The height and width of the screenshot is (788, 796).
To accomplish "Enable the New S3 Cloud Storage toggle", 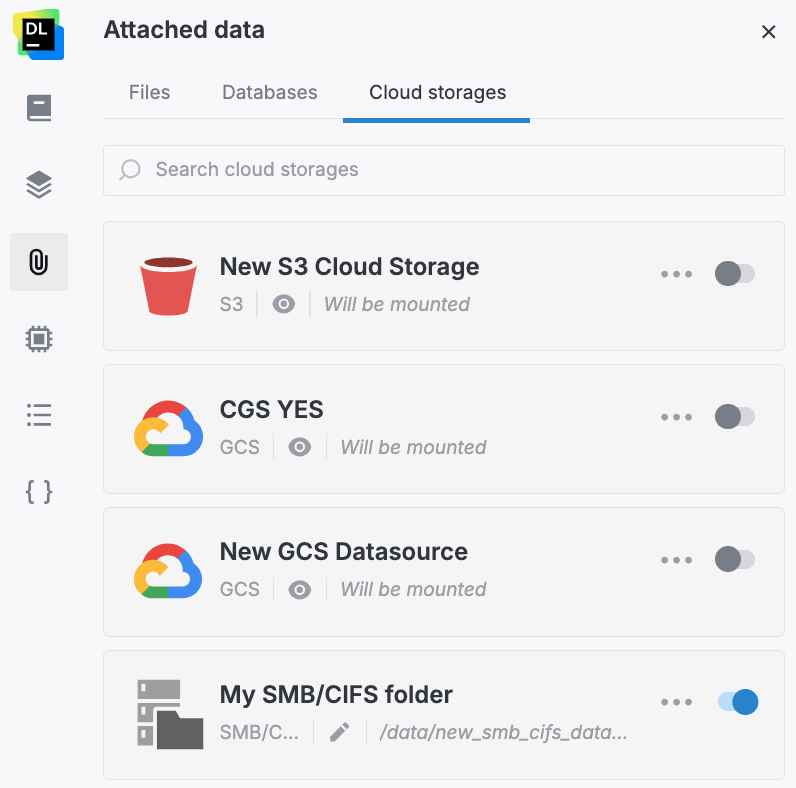I will [x=735, y=273].
